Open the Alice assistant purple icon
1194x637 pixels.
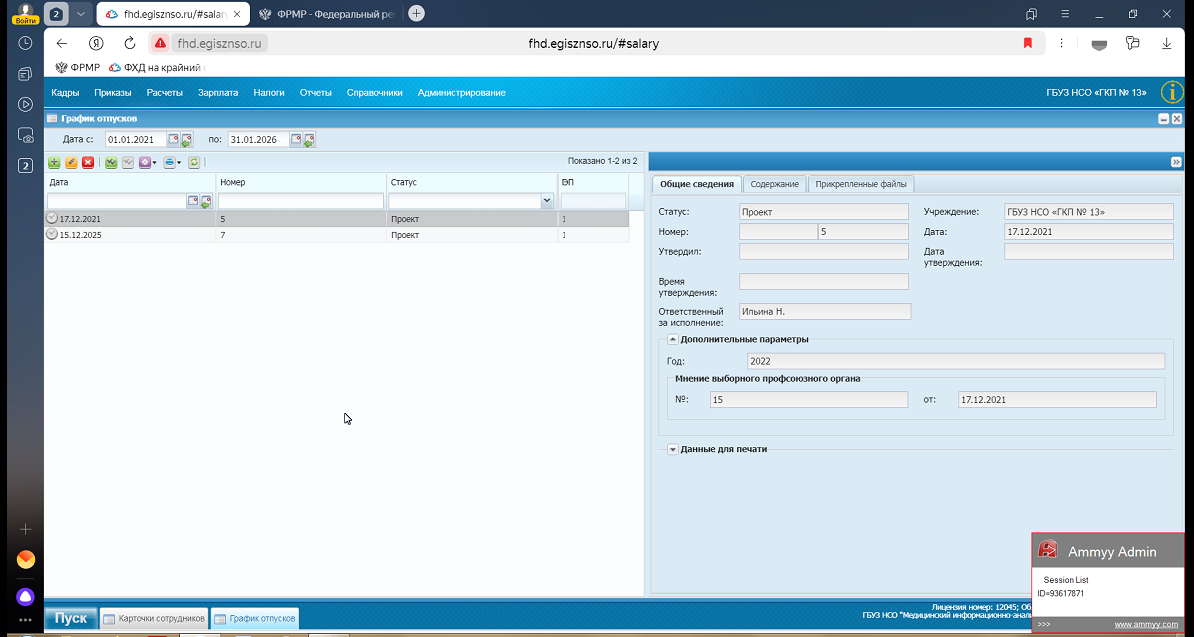[x=25, y=596]
